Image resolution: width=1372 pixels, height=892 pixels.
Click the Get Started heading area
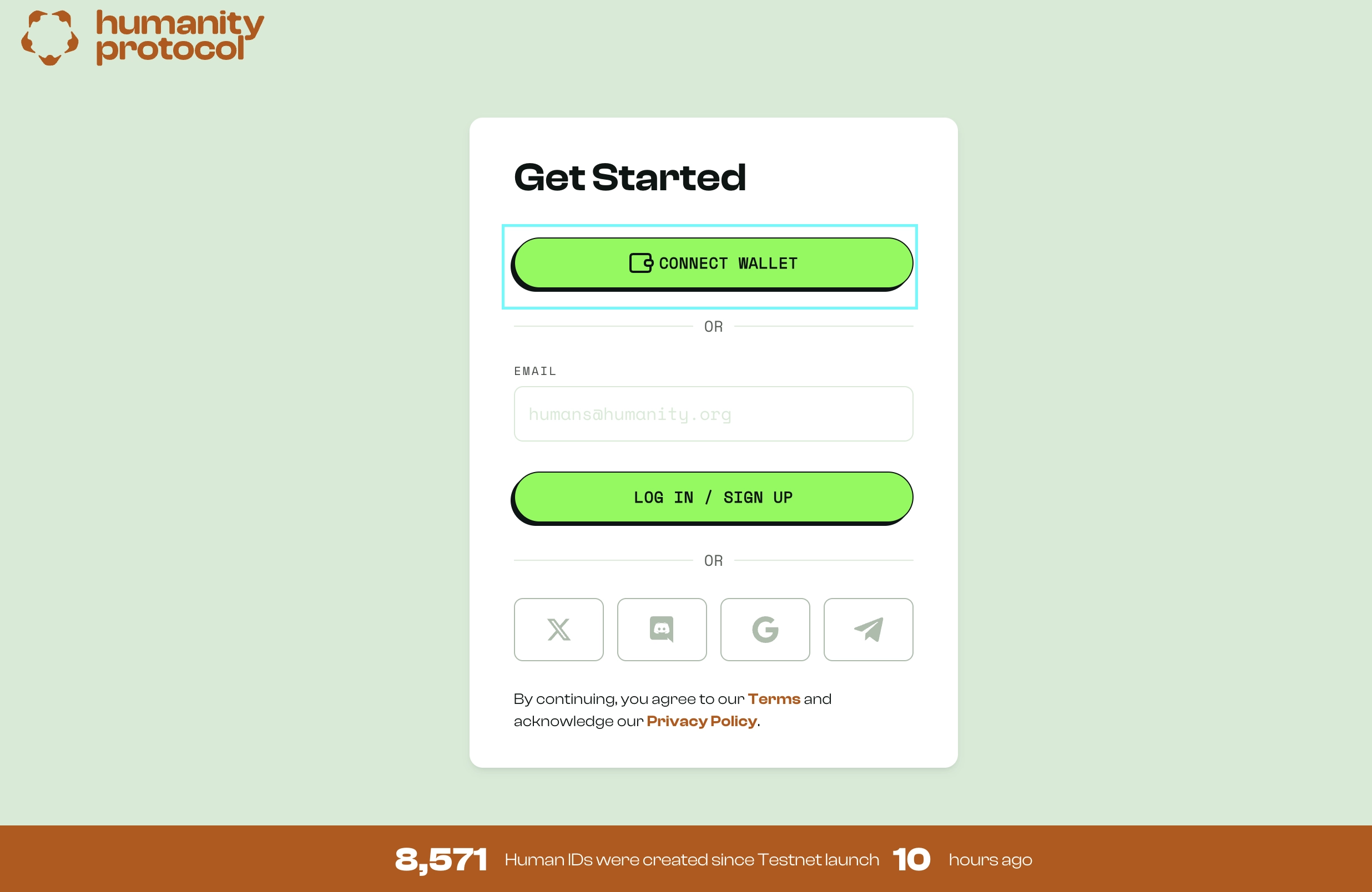click(x=628, y=177)
